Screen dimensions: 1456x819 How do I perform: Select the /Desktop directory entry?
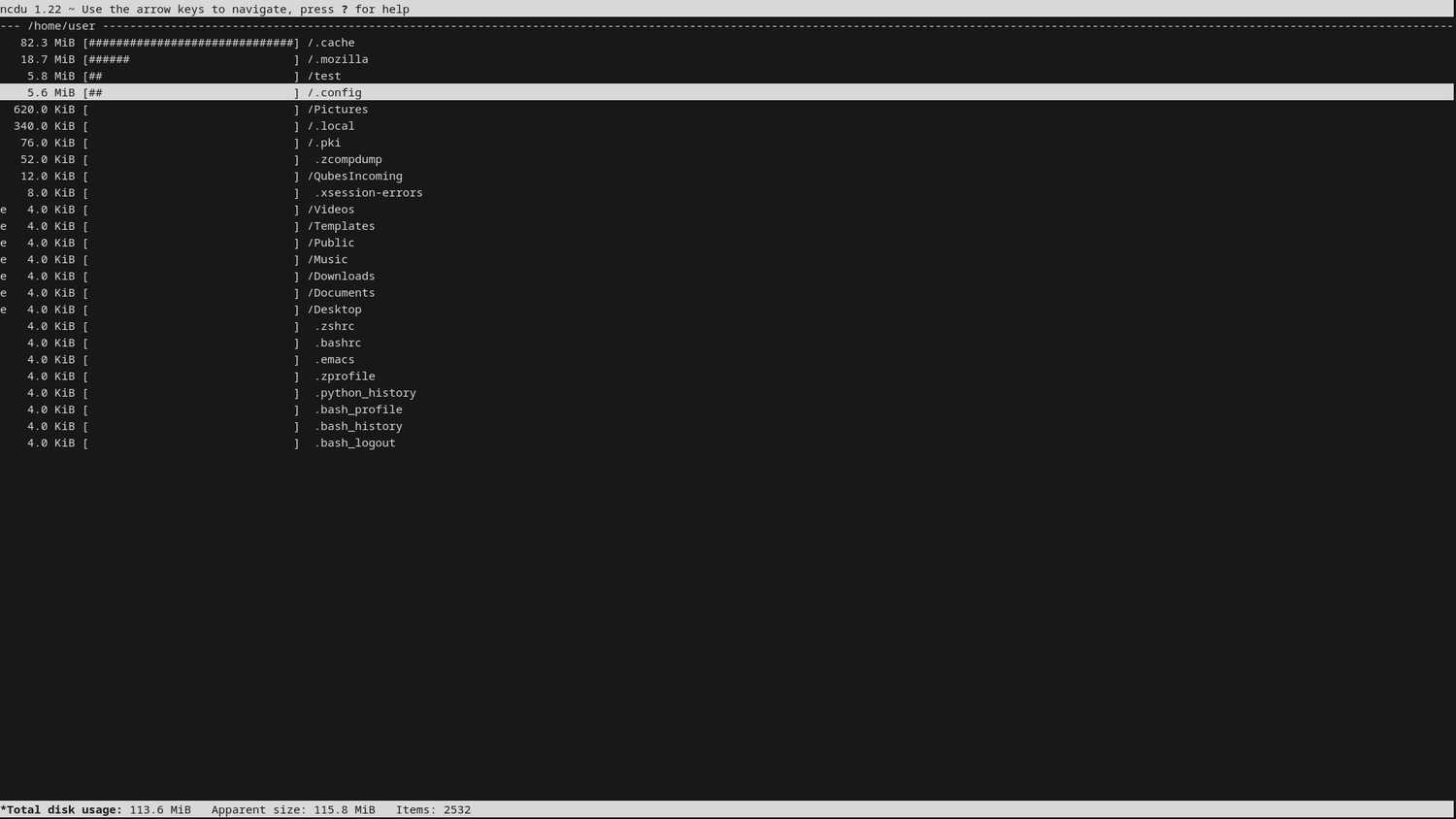coord(727,310)
